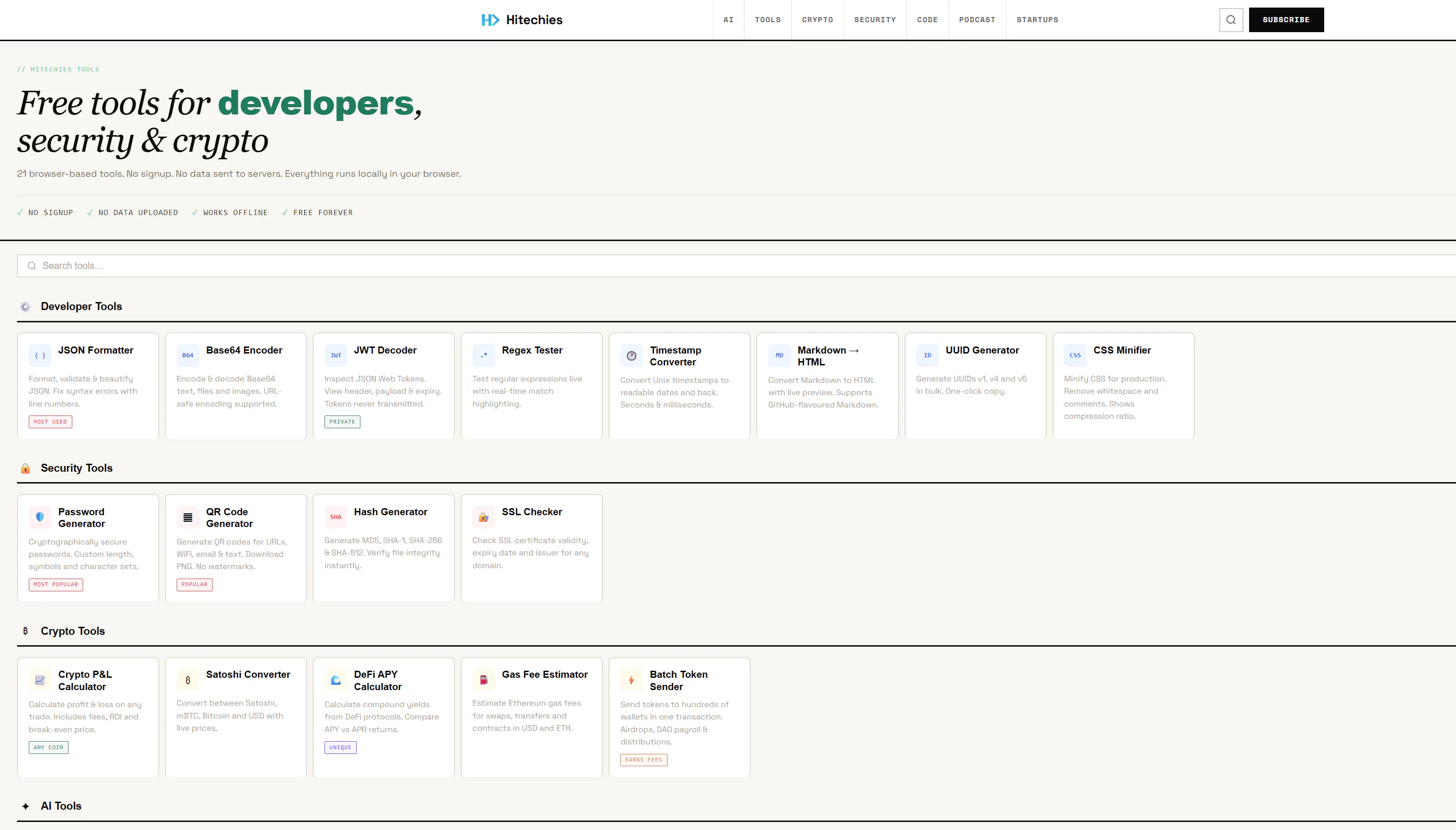This screenshot has height=830, width=1456.
Task: Click the B64 icon on Base64 Encoder
Action: (188, 355)
